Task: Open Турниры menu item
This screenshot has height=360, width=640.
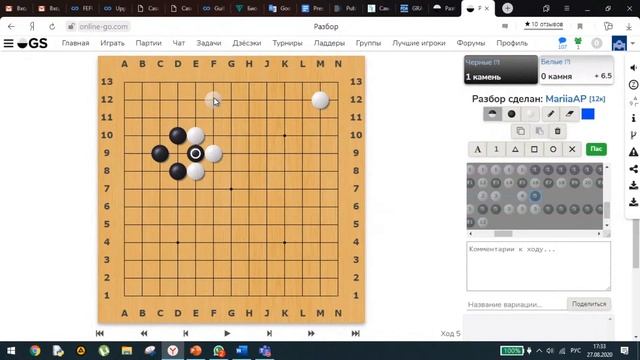Action: coord(287,43)
